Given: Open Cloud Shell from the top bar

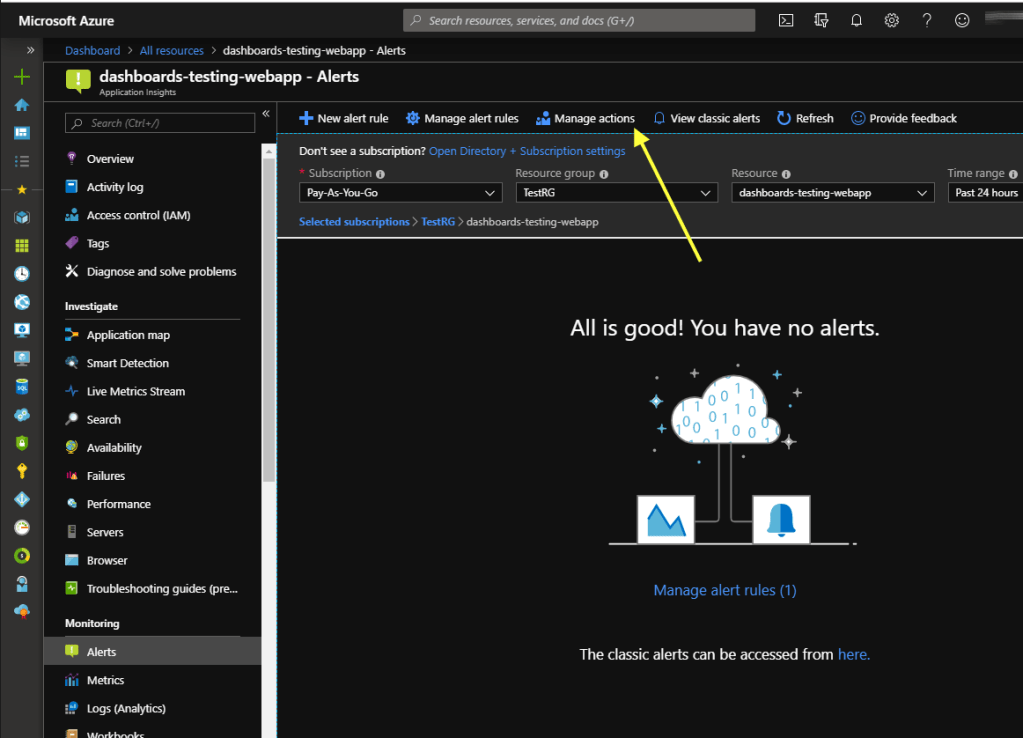Looking at the screenshot, I should click(787, 20).
